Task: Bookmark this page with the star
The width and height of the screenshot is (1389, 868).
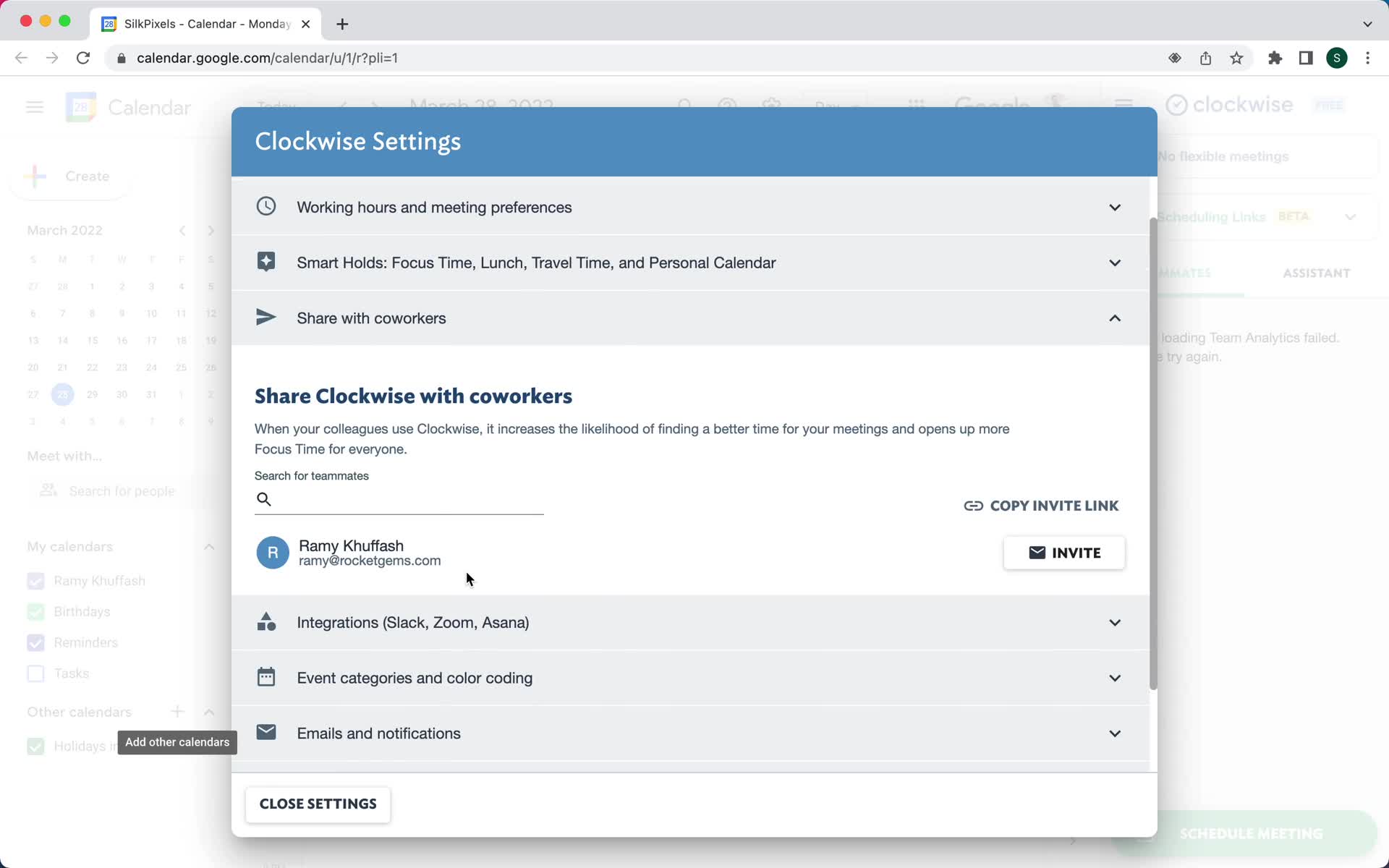Action: coord(1236,58)
